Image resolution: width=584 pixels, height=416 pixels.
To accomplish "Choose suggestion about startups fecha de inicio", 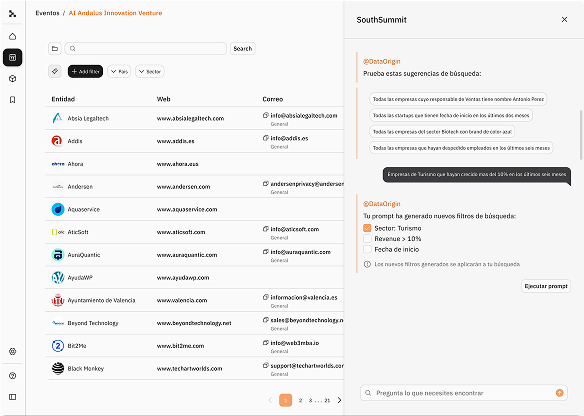I will pos(451,115).
